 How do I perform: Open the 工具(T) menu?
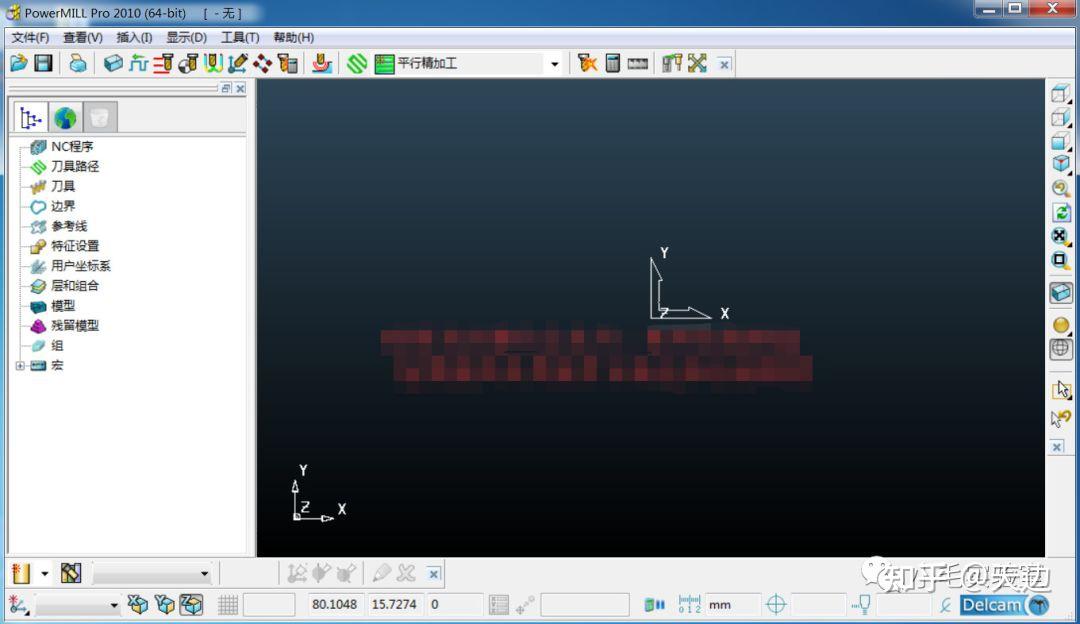click(x=240, y=37)
